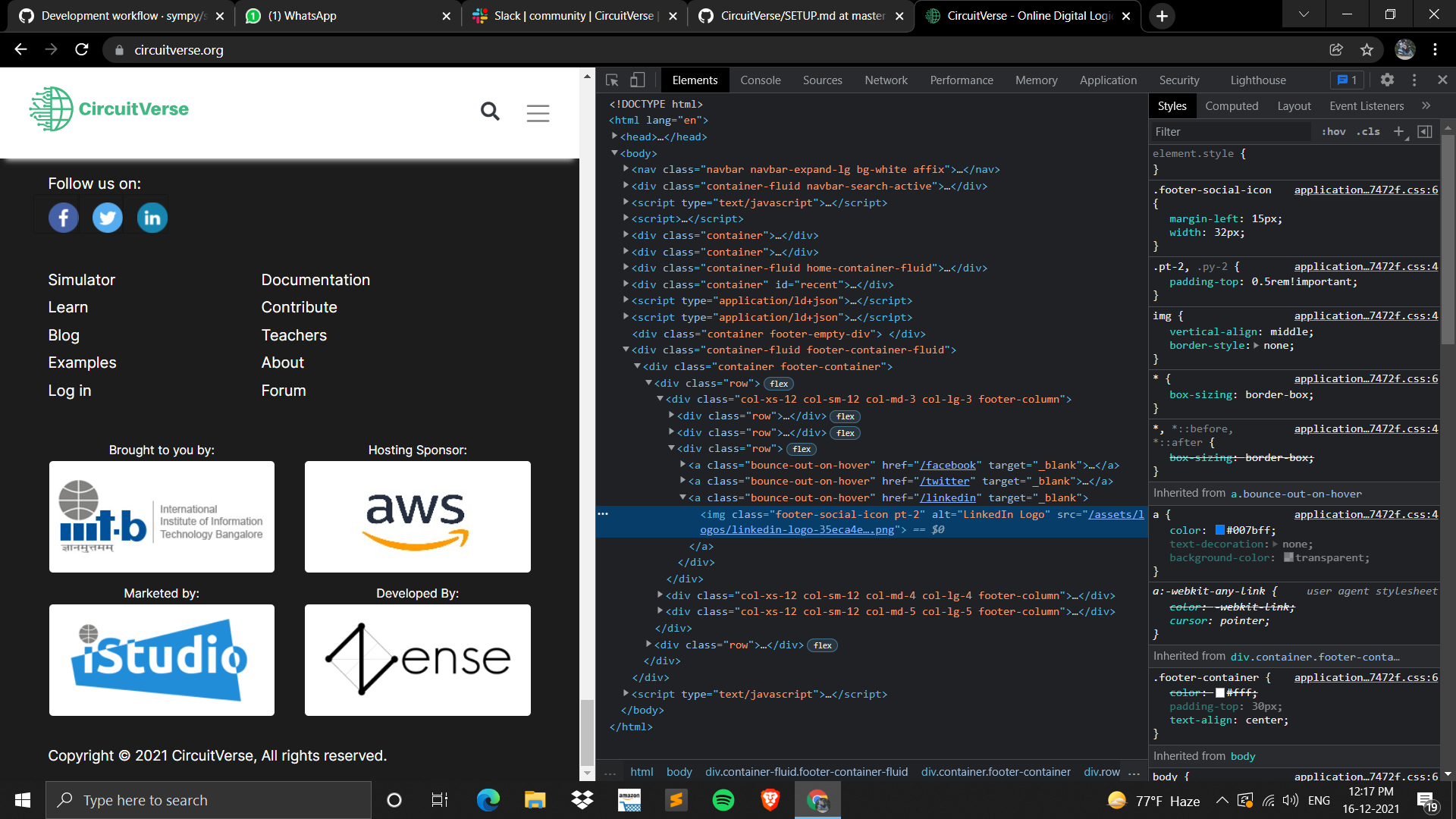Screen dimensions: 1456x819
Task: Click the LinkedIn social icon
Action: [x=152, y=218]
